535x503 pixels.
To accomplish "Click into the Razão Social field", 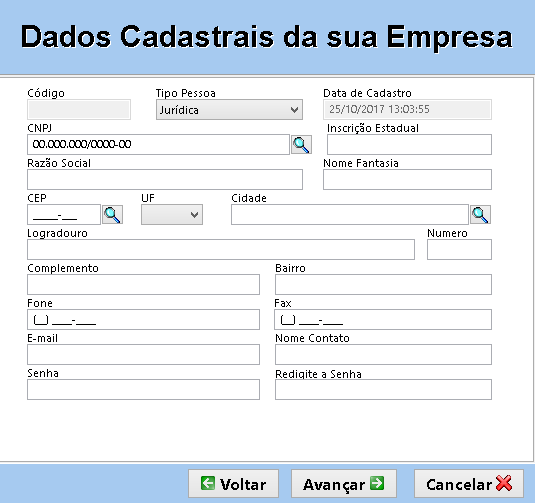I will pos(165,179).
